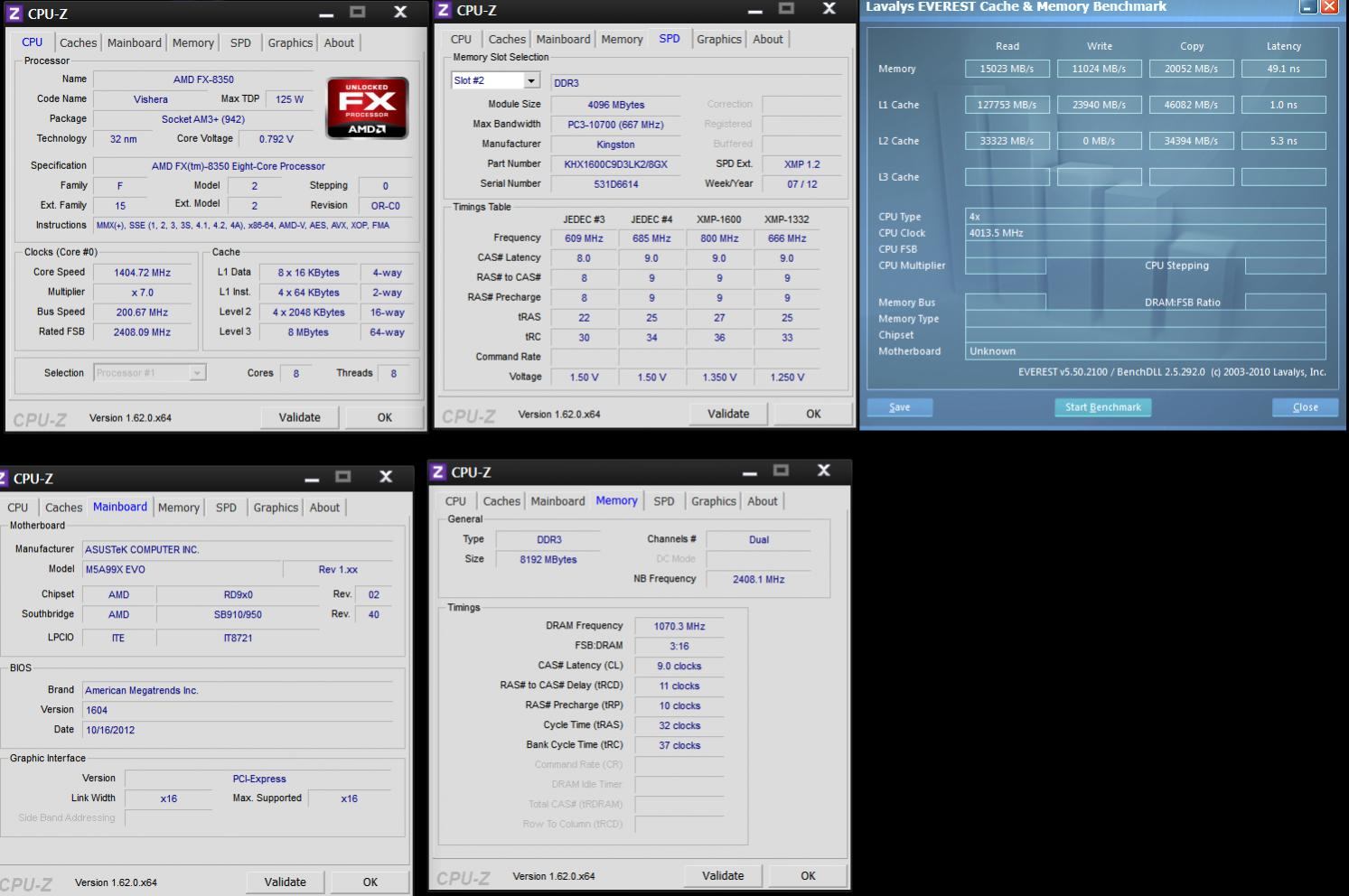Viewport: 1349px width, 896px height.
Task: Open Caches tab in CPU info window
Action: (78, 42)
